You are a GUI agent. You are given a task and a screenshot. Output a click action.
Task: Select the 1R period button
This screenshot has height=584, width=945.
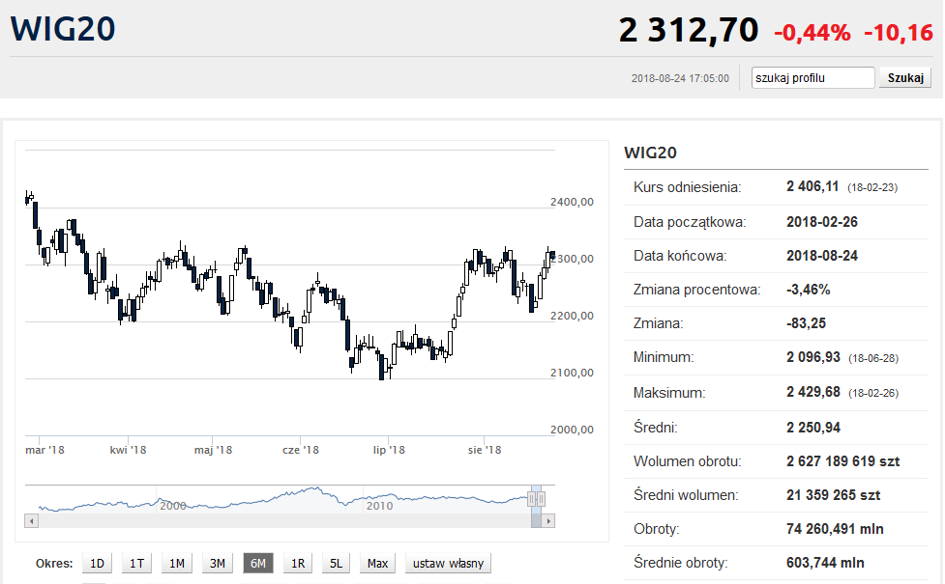point(298,564)
